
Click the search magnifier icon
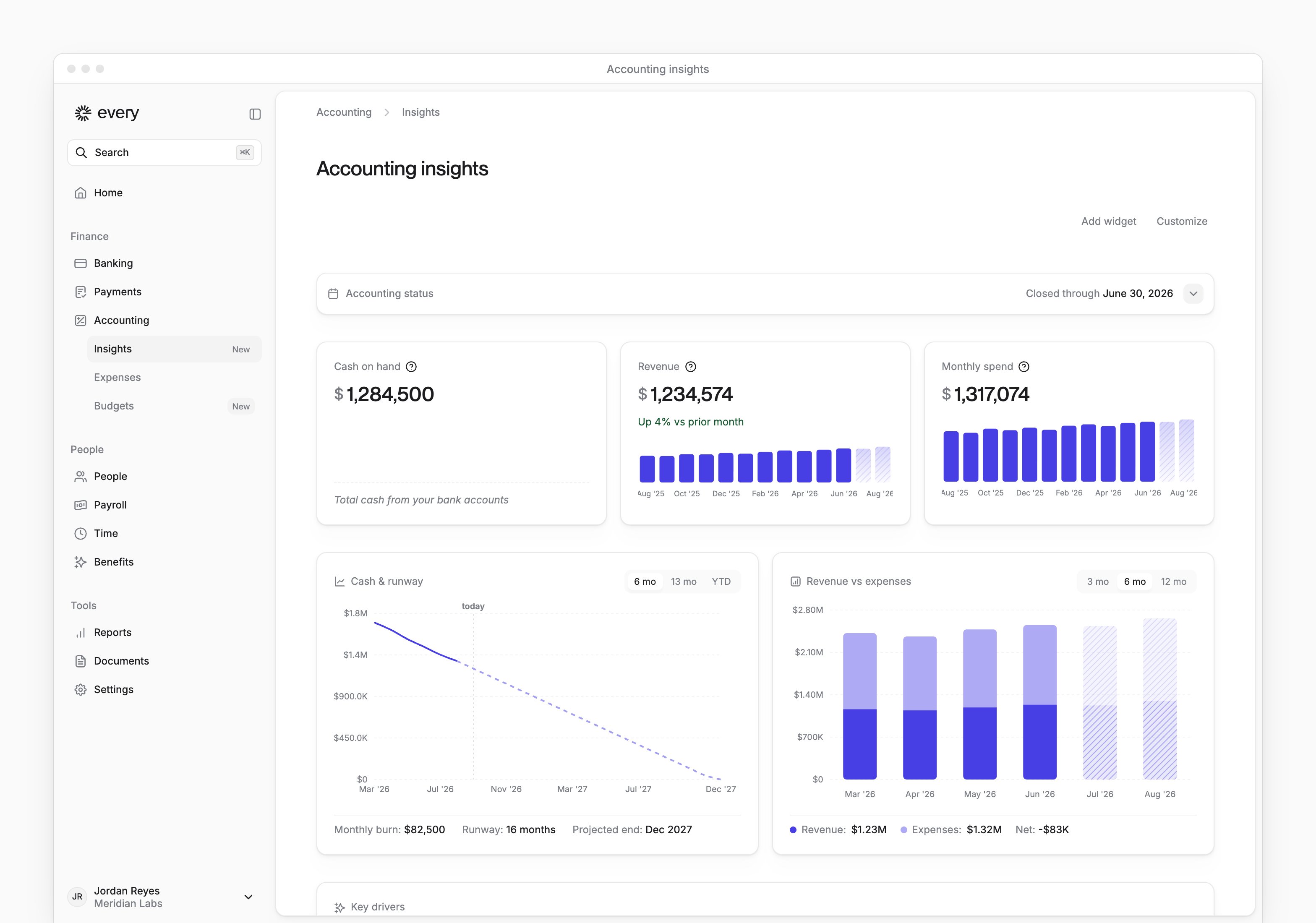81,152
